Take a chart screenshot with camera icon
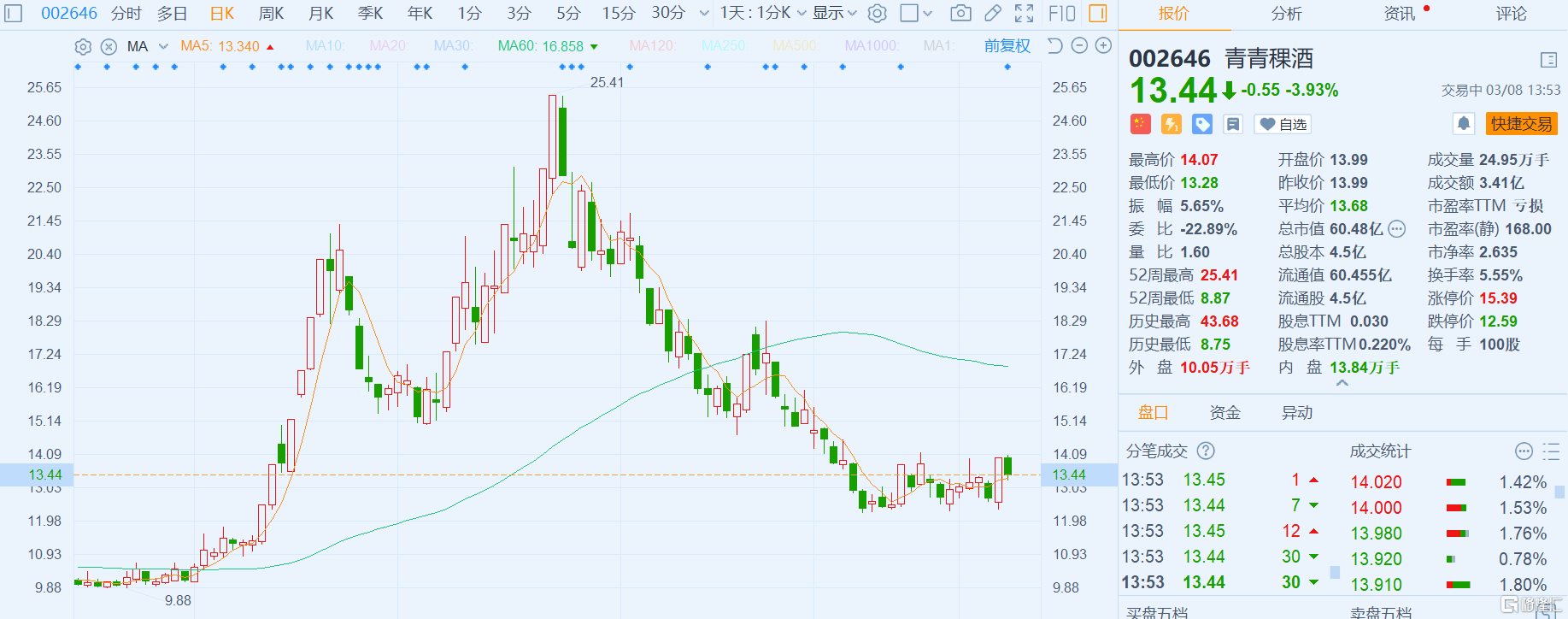The height and width of the screenshot is (619, 1568). [960, 13]
